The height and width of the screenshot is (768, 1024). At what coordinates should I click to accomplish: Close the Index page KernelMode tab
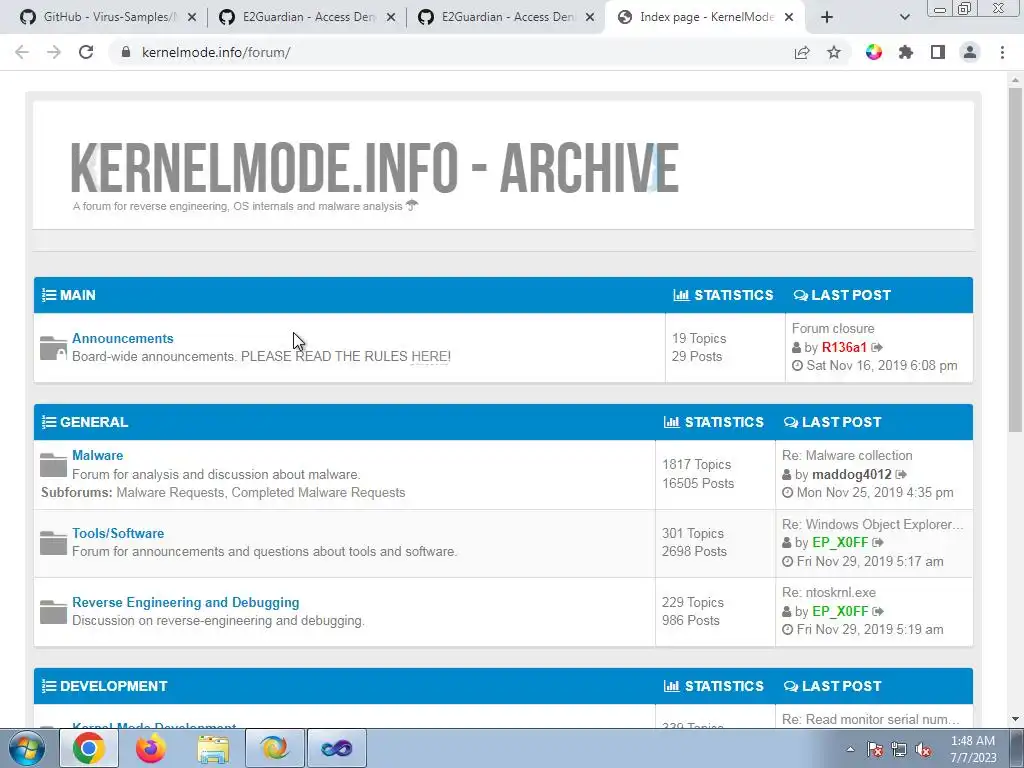coord(789,18)
